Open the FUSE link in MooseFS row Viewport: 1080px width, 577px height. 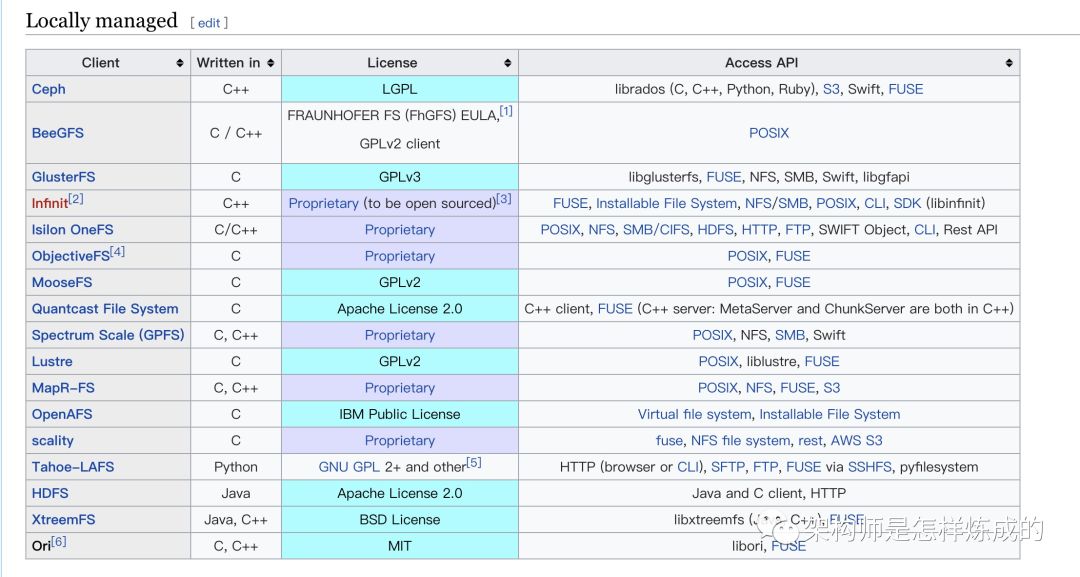point(793,282)
